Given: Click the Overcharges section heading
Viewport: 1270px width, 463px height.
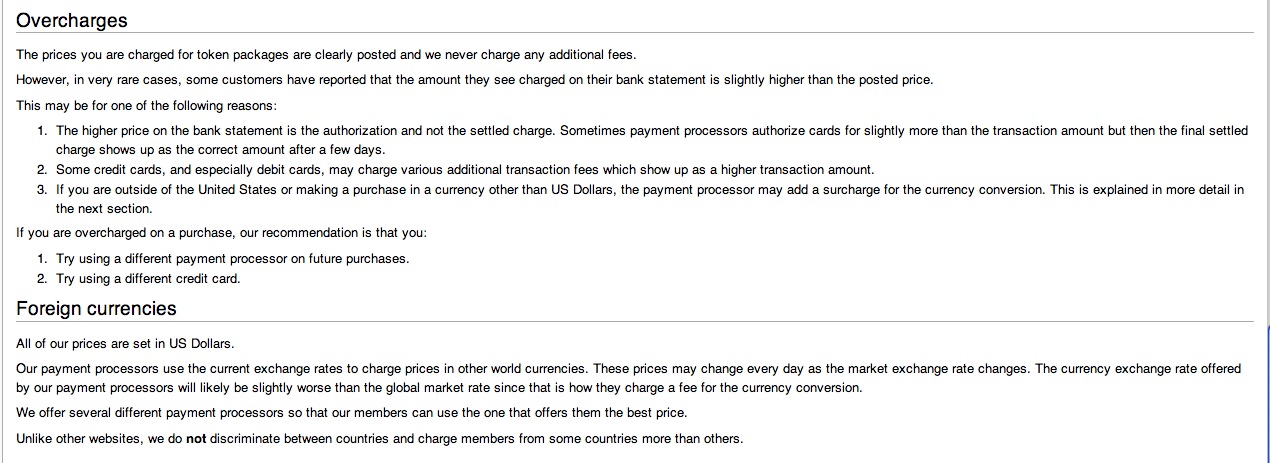Looking at the screenshot, I should point(71,20).
